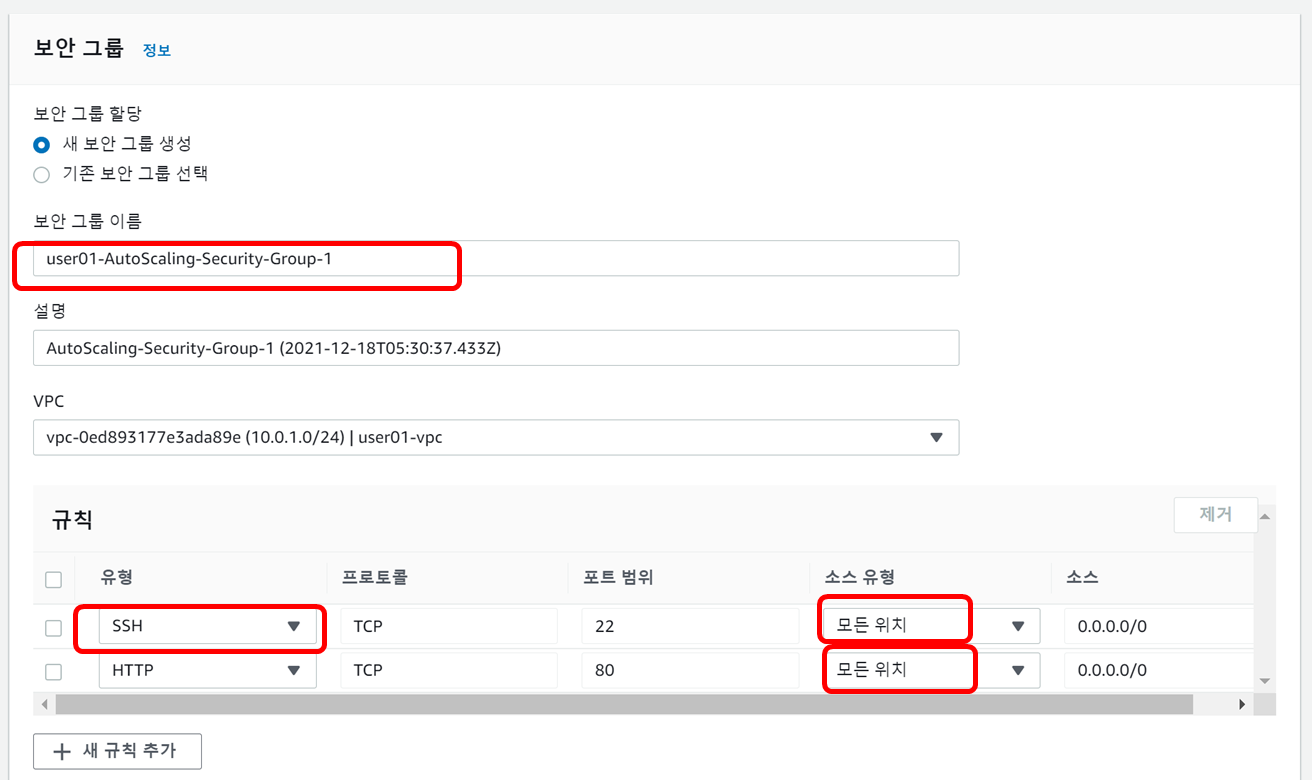Click the 새 규칙 추가 button
This screenshot has height=780, width=1312.
coord(117,751)
